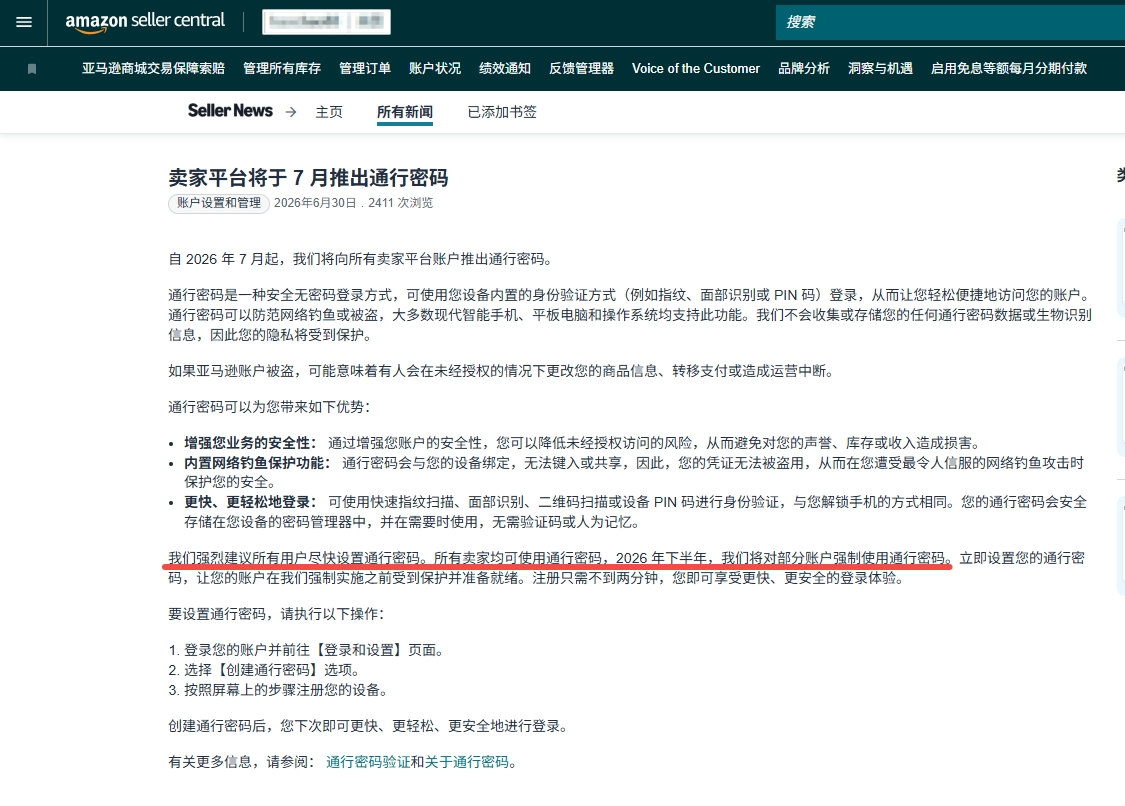This screenshot has width=1125, height=806.
Task: Open 洞察与机遇 menu item
Action: point(880,68)
